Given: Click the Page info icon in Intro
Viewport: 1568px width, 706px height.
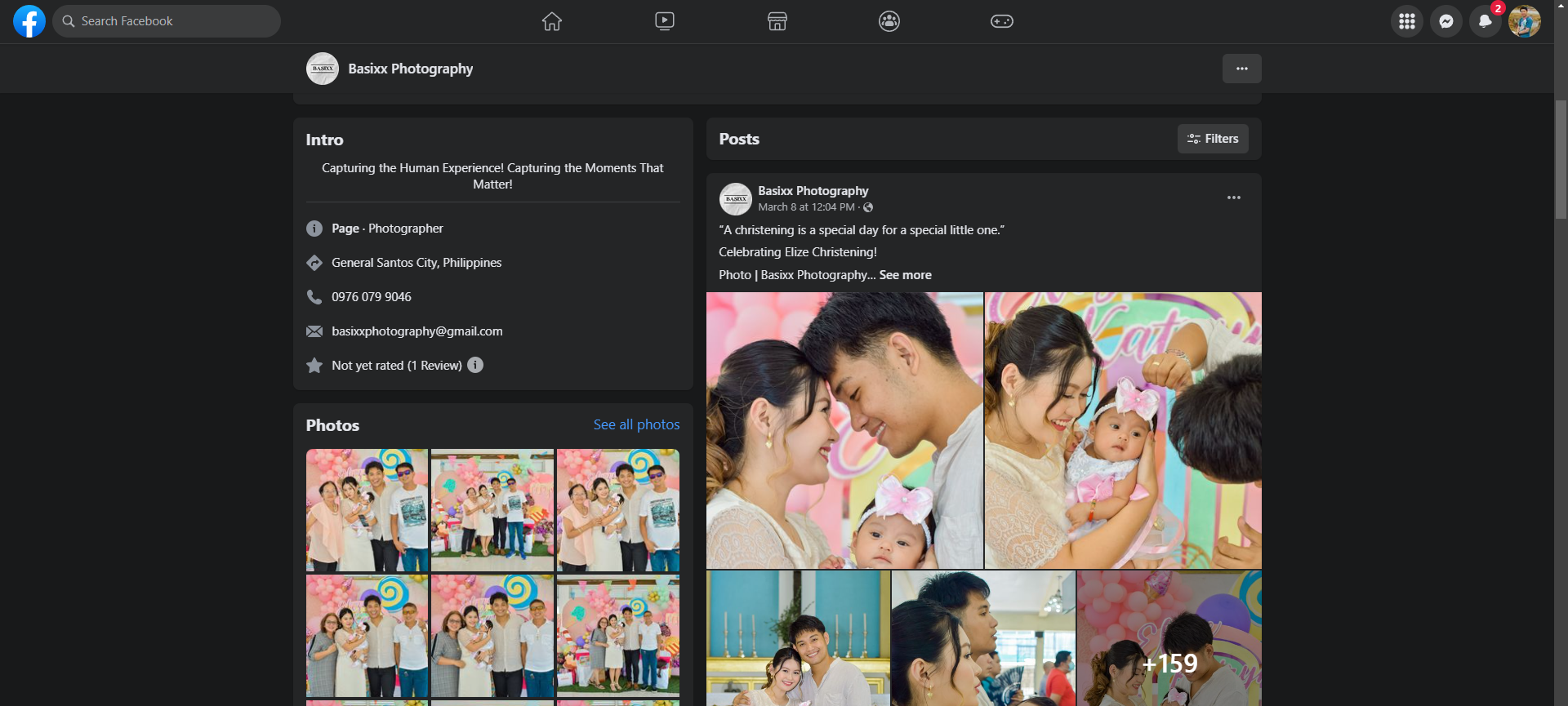Looking at the screenshot, I should click(314, 229).
